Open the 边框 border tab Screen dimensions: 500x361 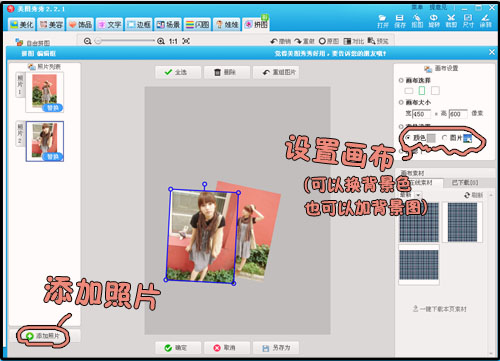(139, 24)
